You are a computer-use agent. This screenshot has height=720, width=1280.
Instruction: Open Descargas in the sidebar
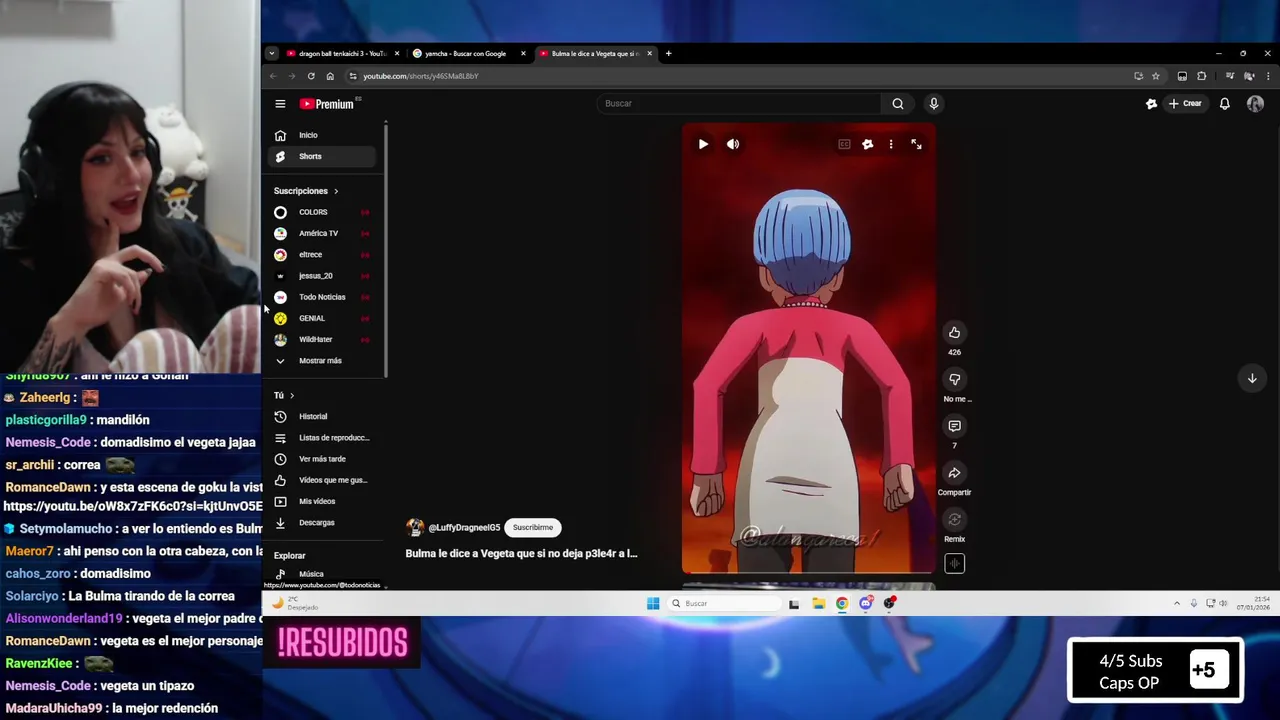coord(322,522)
